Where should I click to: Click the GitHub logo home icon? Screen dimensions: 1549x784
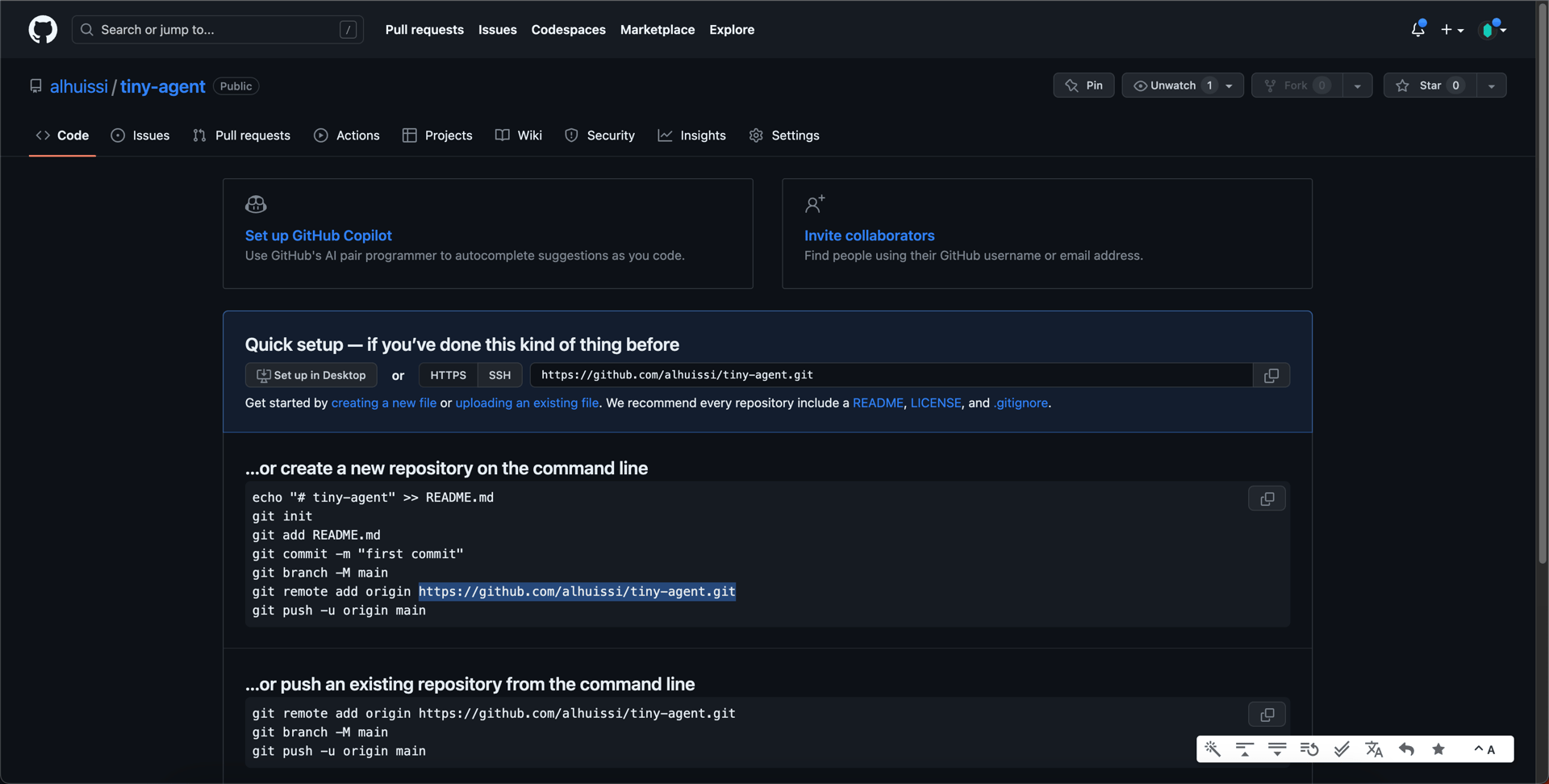43,30
